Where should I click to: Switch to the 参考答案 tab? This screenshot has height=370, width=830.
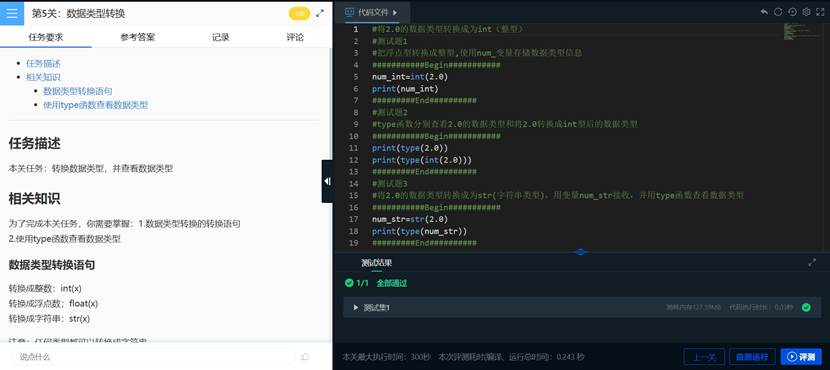[x=138, y=37]
